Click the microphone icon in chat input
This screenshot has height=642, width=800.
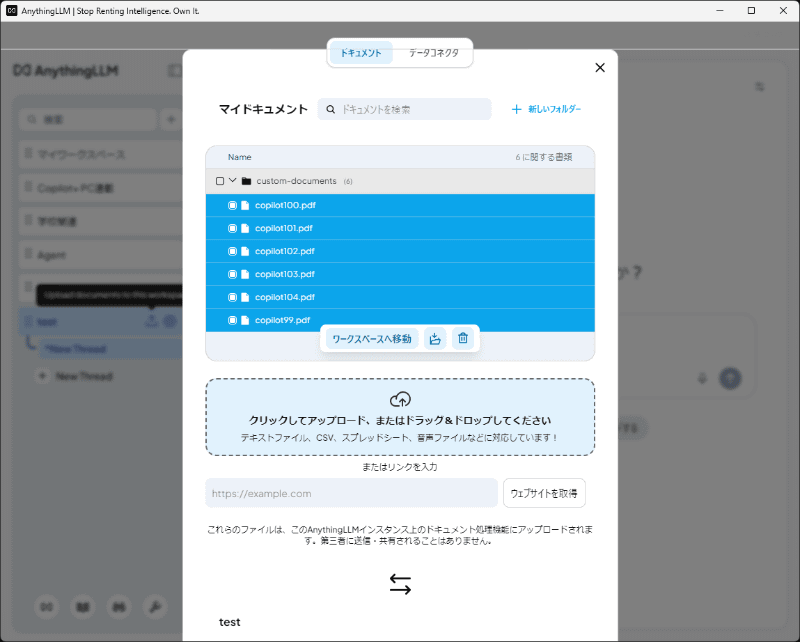click(x=703, y=378)
